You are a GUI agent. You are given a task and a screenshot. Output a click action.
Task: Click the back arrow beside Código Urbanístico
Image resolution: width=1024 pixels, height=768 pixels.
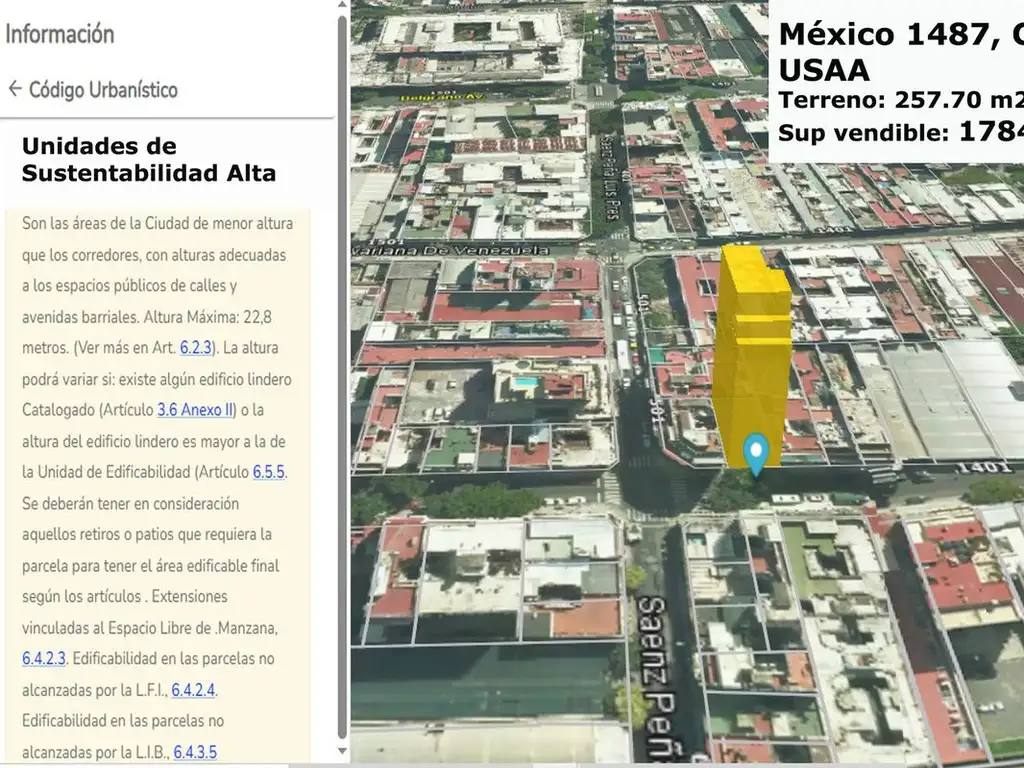(15, 89)
